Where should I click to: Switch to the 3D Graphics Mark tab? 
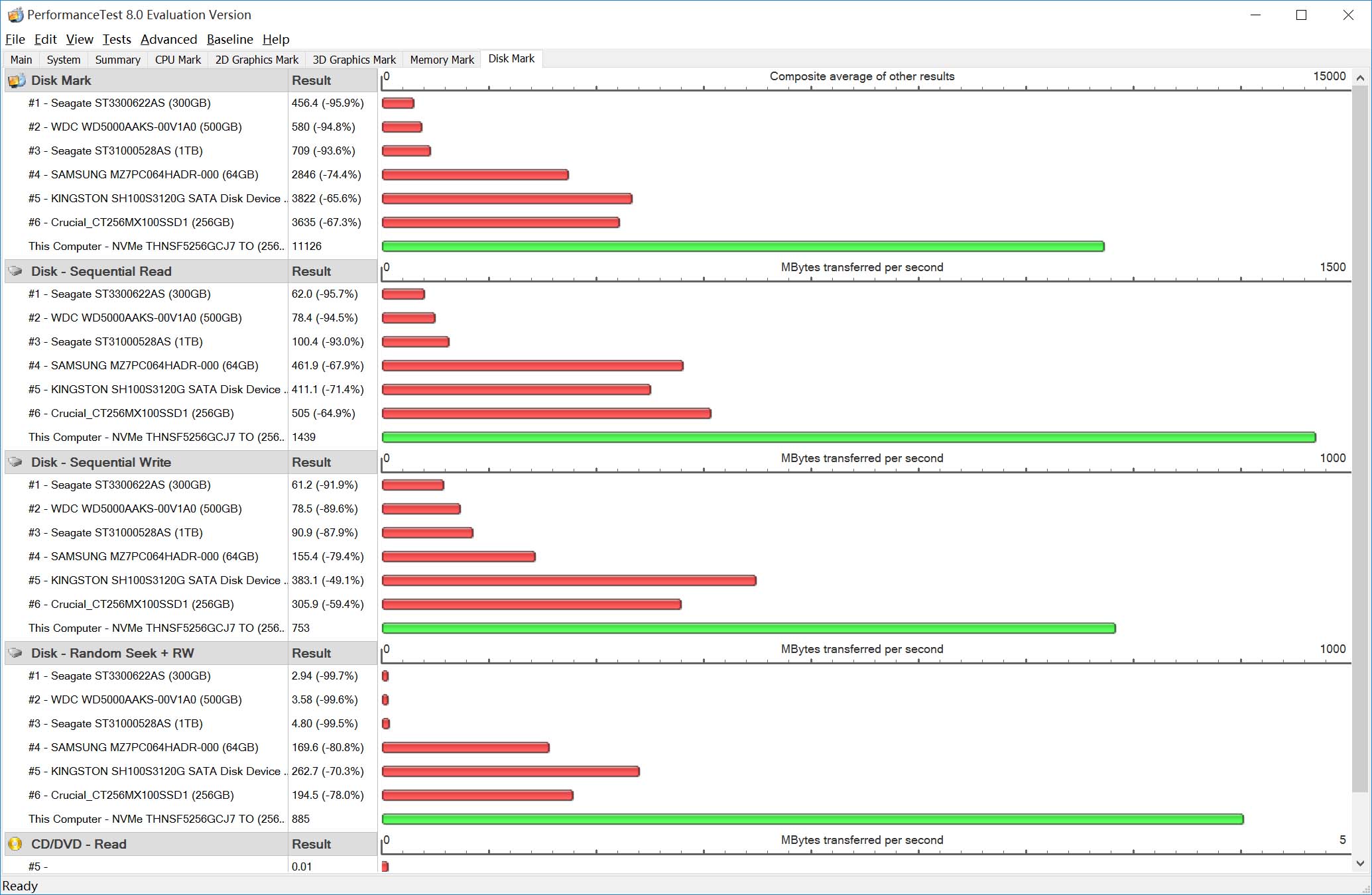pyautogui.click(x=354, y=60)
